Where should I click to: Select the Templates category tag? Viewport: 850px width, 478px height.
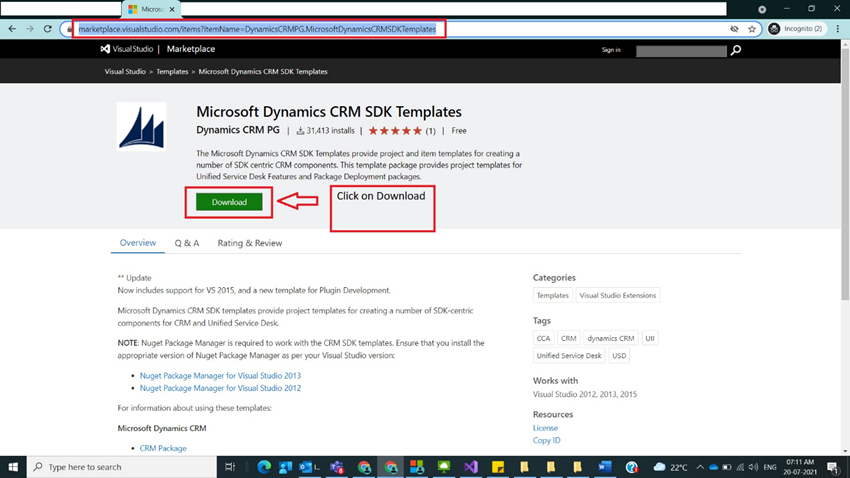[552, 295]
